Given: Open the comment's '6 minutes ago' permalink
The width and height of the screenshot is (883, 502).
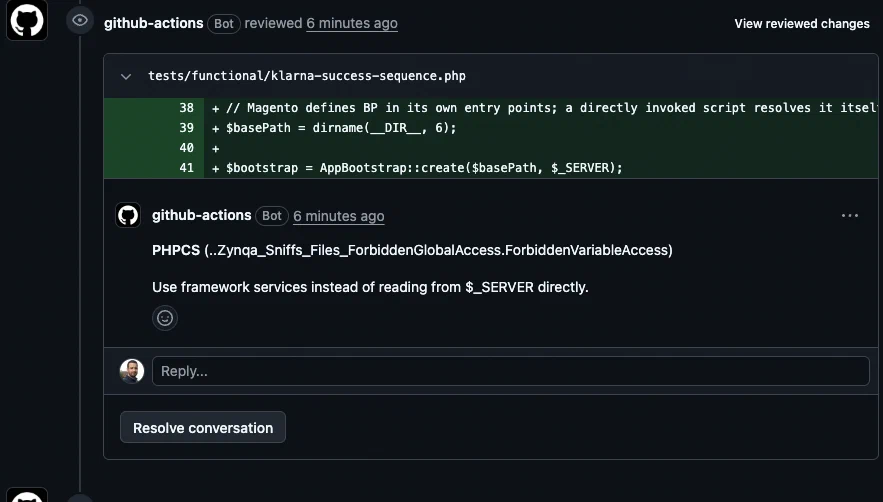Looking at the screenshot, I should pyautogui.click(x=338, y=216).
